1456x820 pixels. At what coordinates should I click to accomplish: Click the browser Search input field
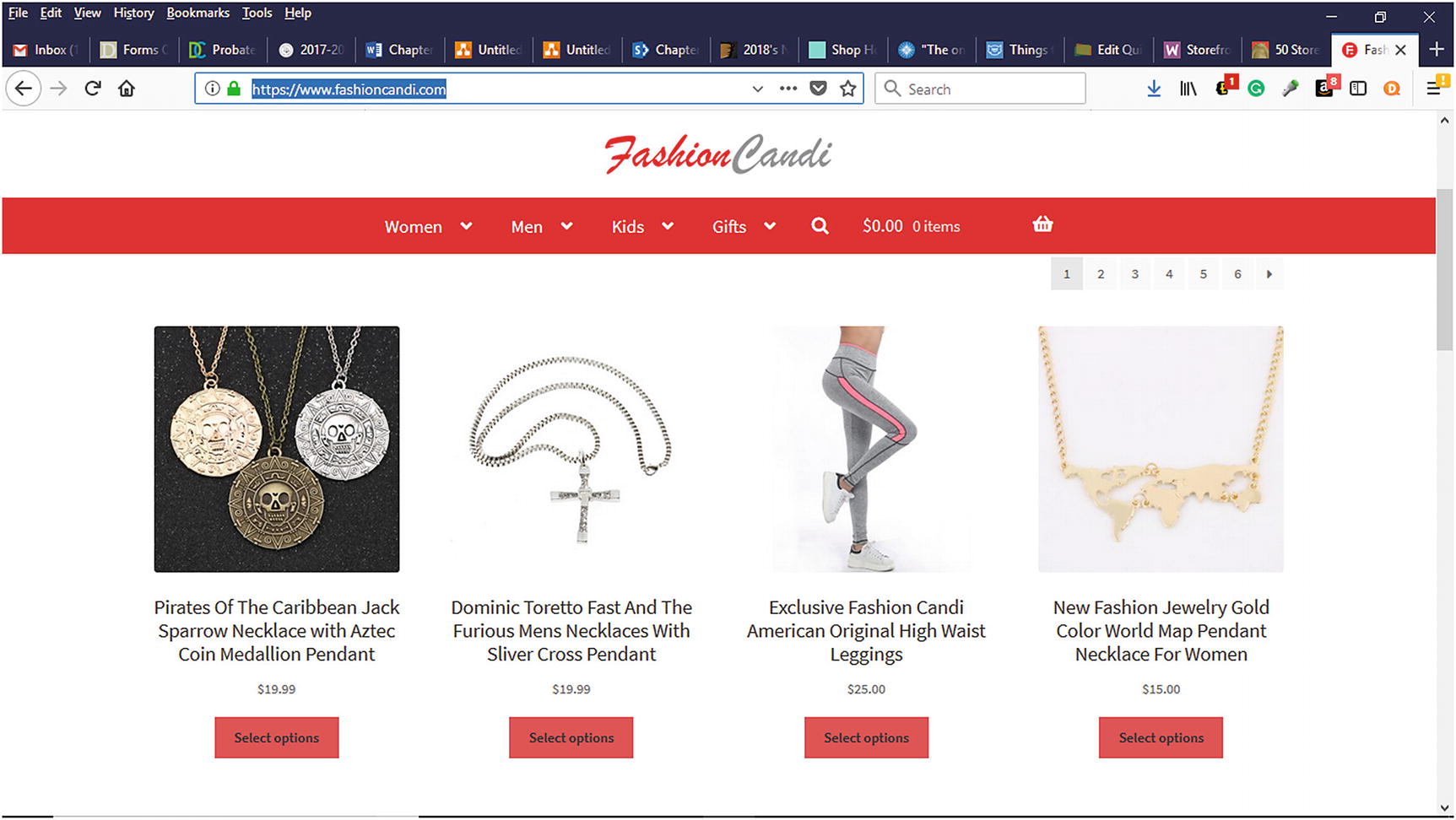[x=980, y=89]
